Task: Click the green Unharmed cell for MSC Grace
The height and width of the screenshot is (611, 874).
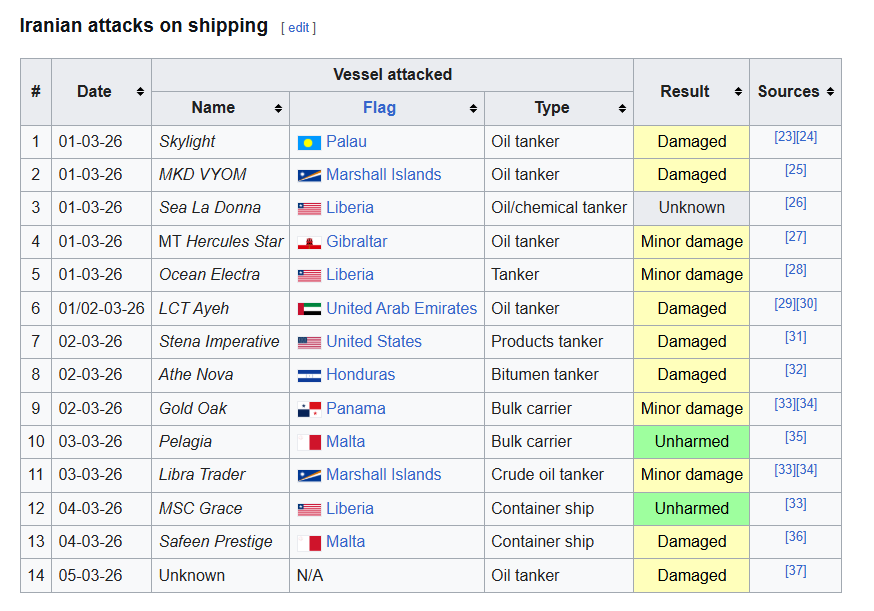Action: point(692,508)
